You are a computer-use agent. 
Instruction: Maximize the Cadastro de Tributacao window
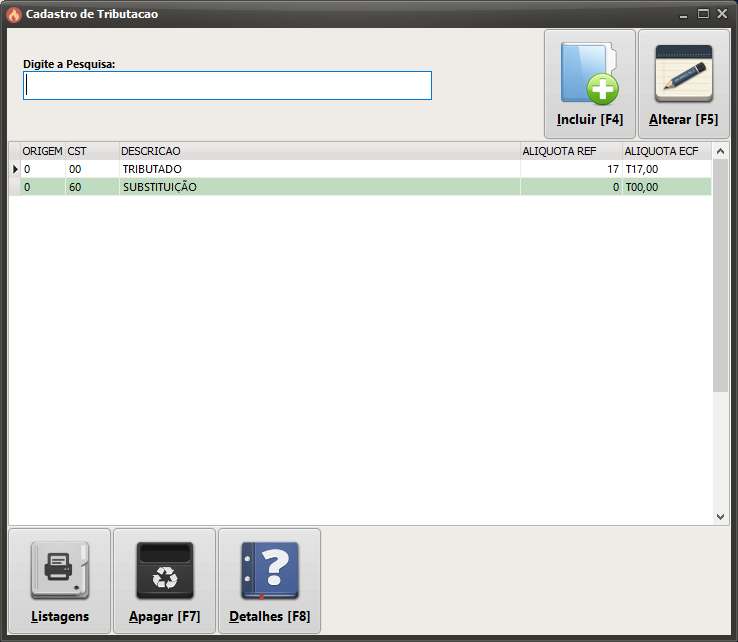click(703, 14)
